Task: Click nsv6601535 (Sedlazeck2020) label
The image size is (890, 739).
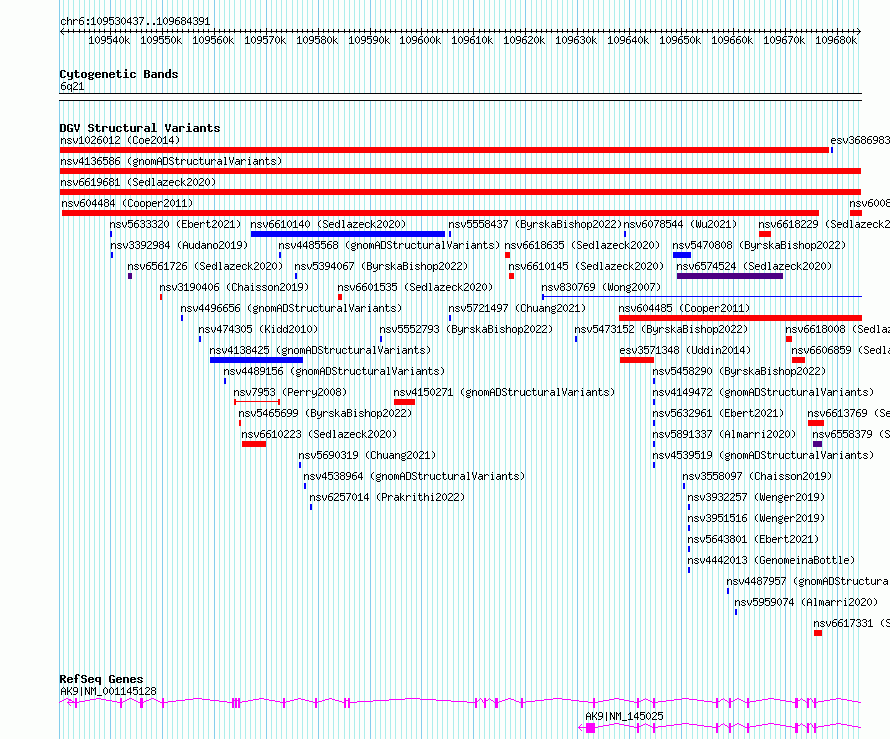Action: click(415, 287)
